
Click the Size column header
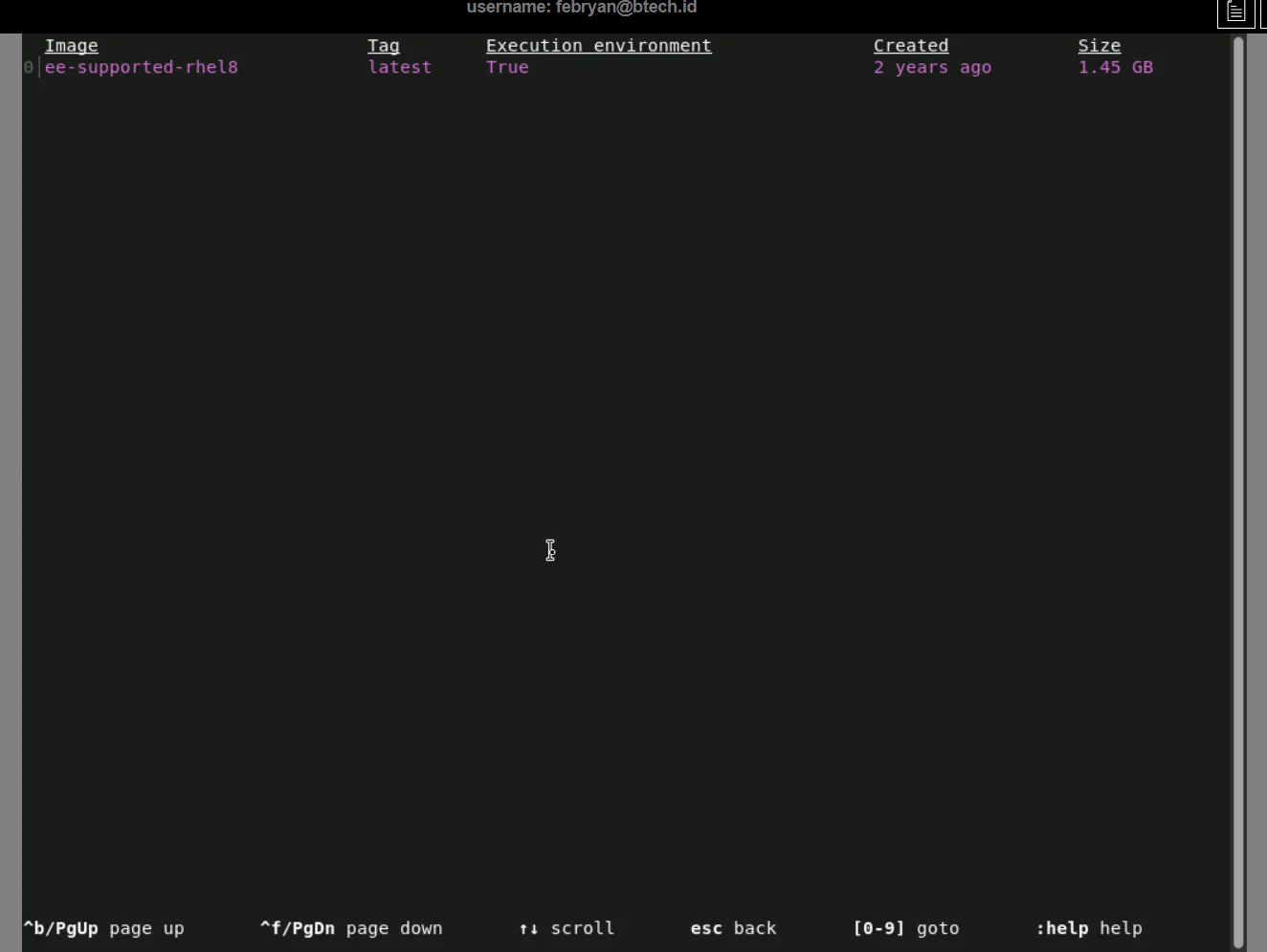point(1099,46)
